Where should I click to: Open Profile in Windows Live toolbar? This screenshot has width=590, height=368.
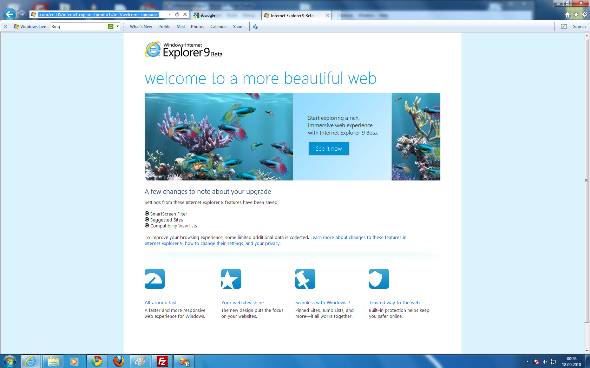[164, 27]
